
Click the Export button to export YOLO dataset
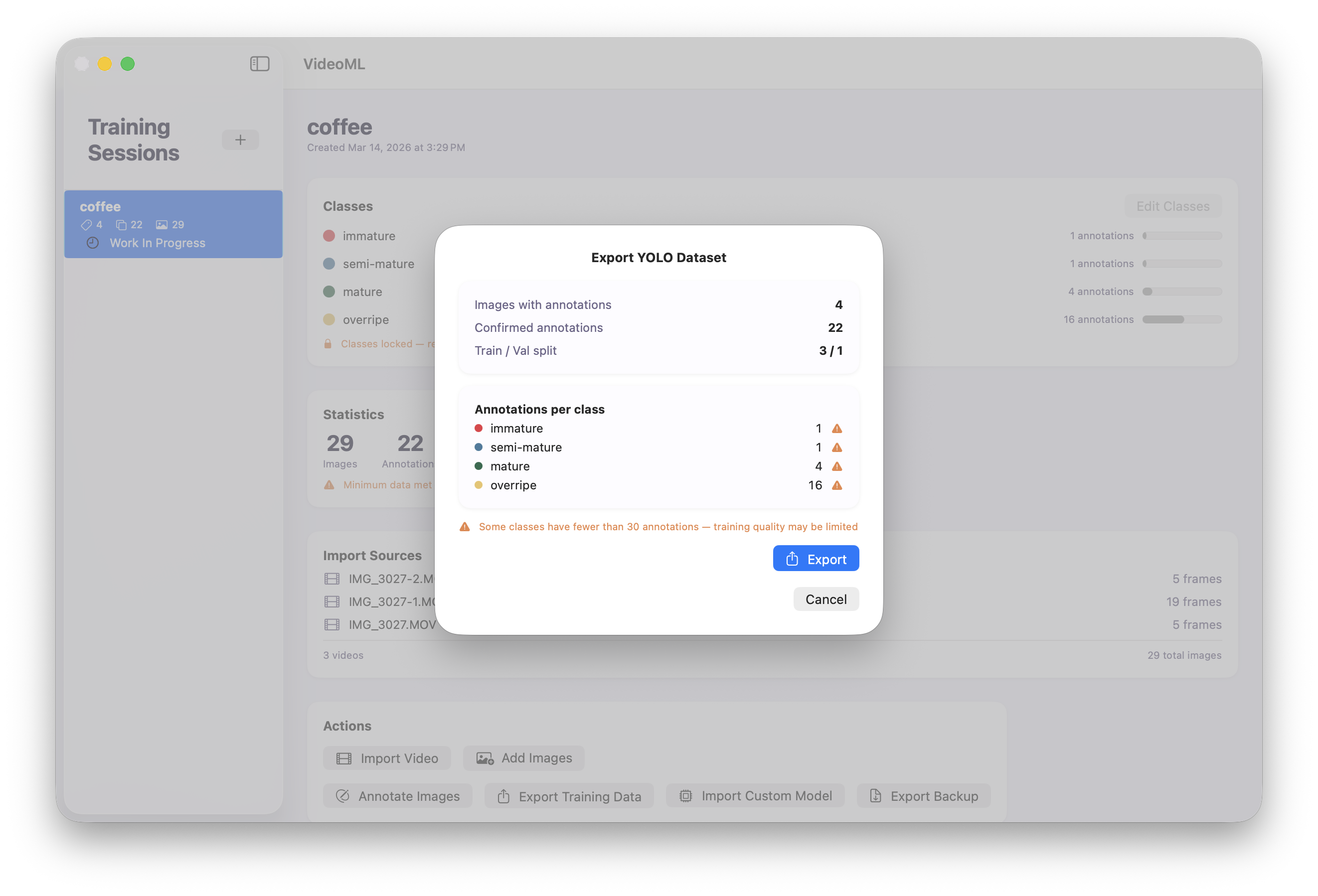(816, 558)
